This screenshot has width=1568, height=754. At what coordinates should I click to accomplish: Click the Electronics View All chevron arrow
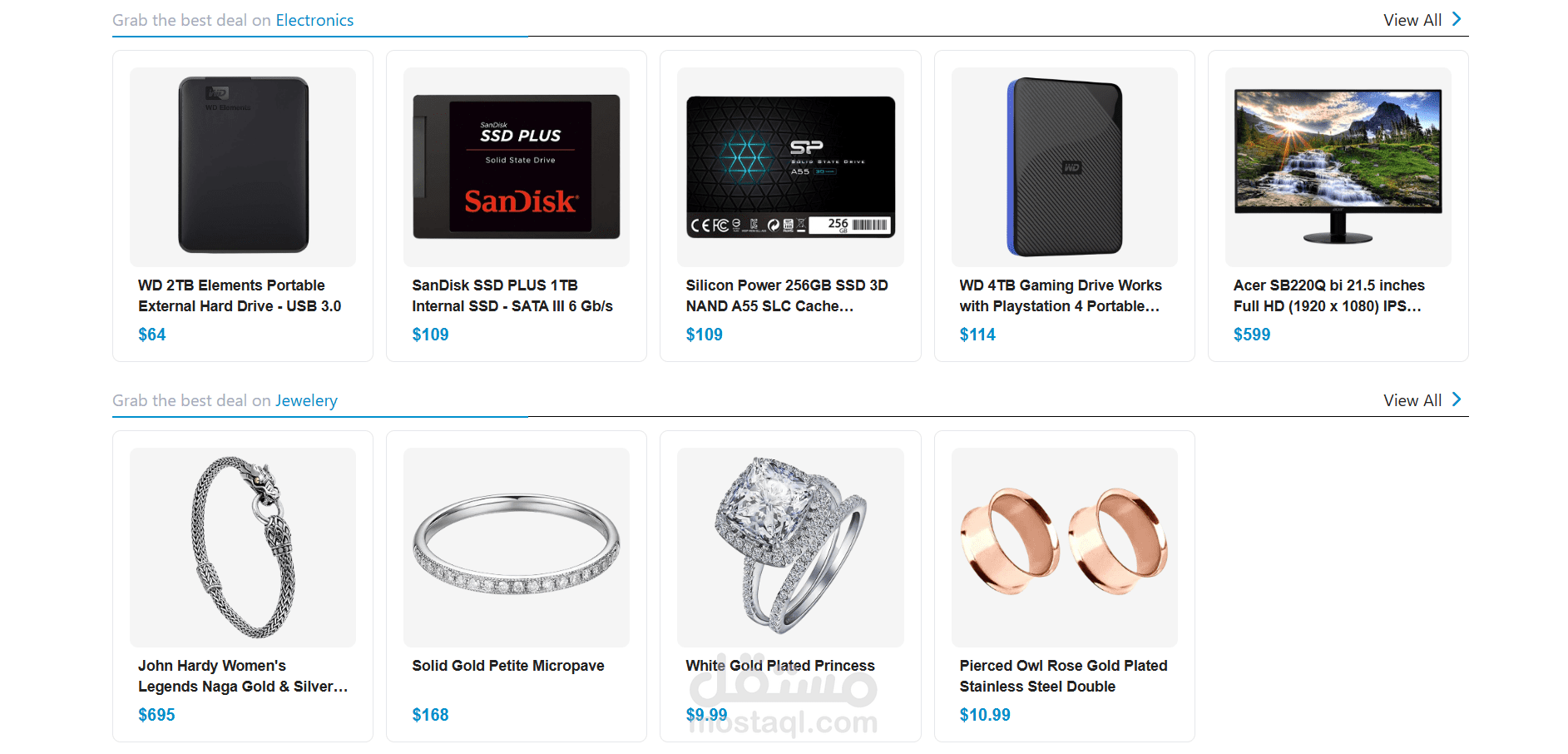[1457, 19]
